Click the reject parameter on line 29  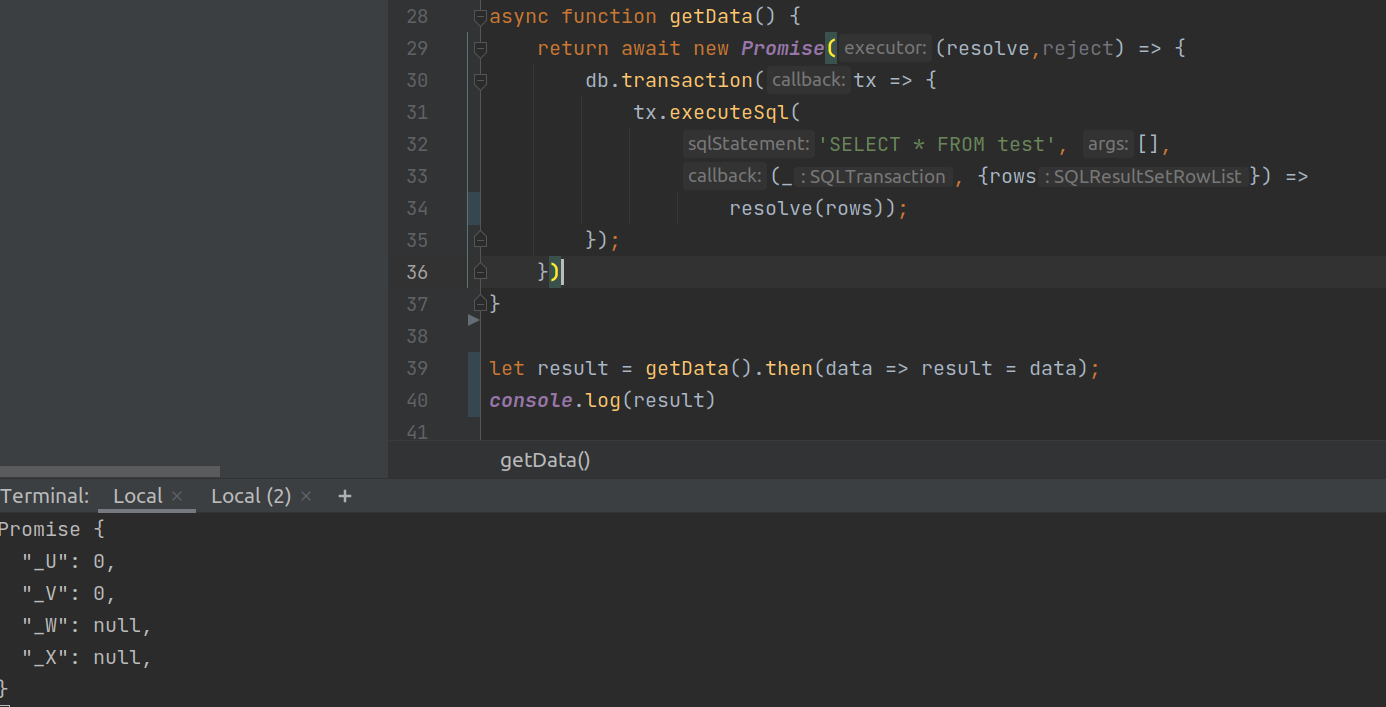point(1078,48)
